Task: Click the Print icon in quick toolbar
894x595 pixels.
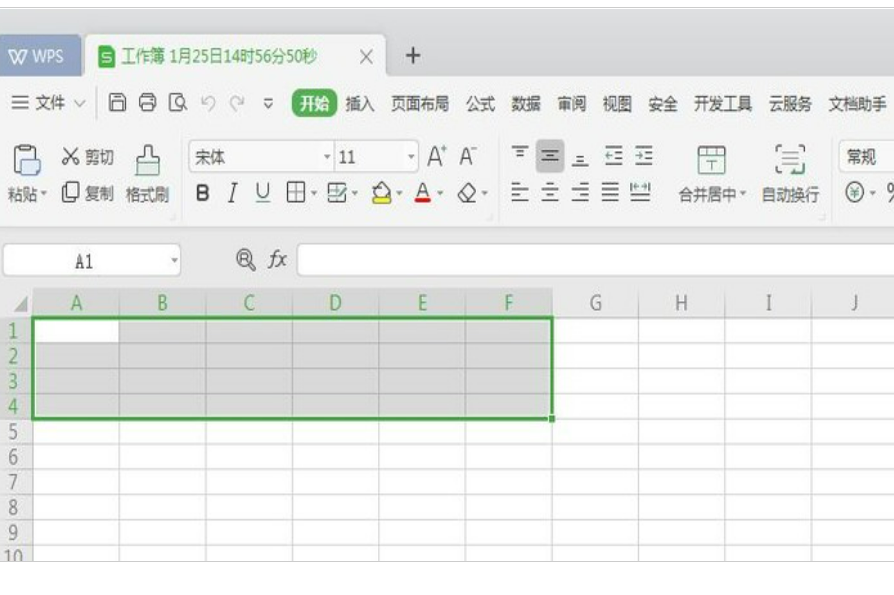Action: point(147,103)
